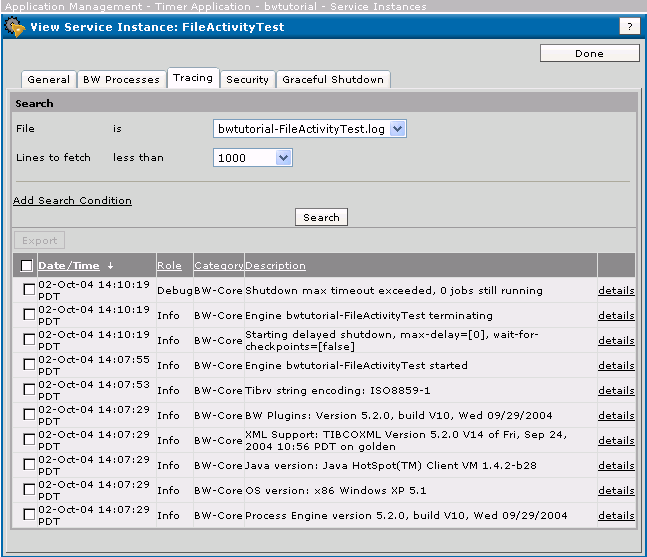Click the Search button
This screenshot has width=647, height=557.
[x=321, y=217]
